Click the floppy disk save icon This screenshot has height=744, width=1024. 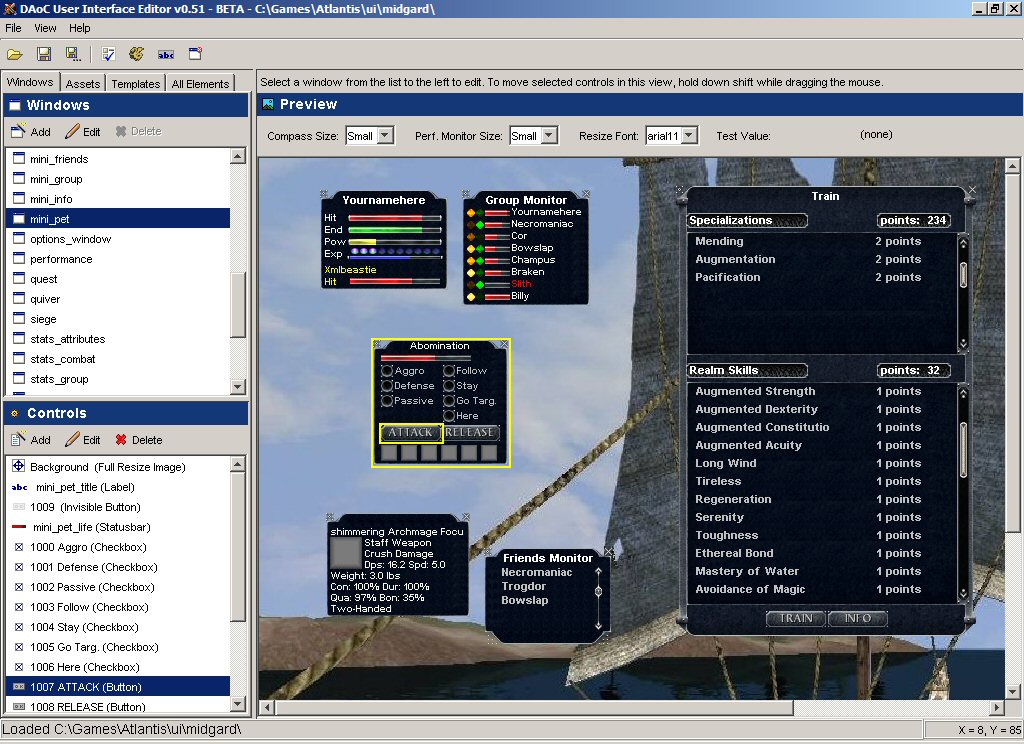point(44,54)
